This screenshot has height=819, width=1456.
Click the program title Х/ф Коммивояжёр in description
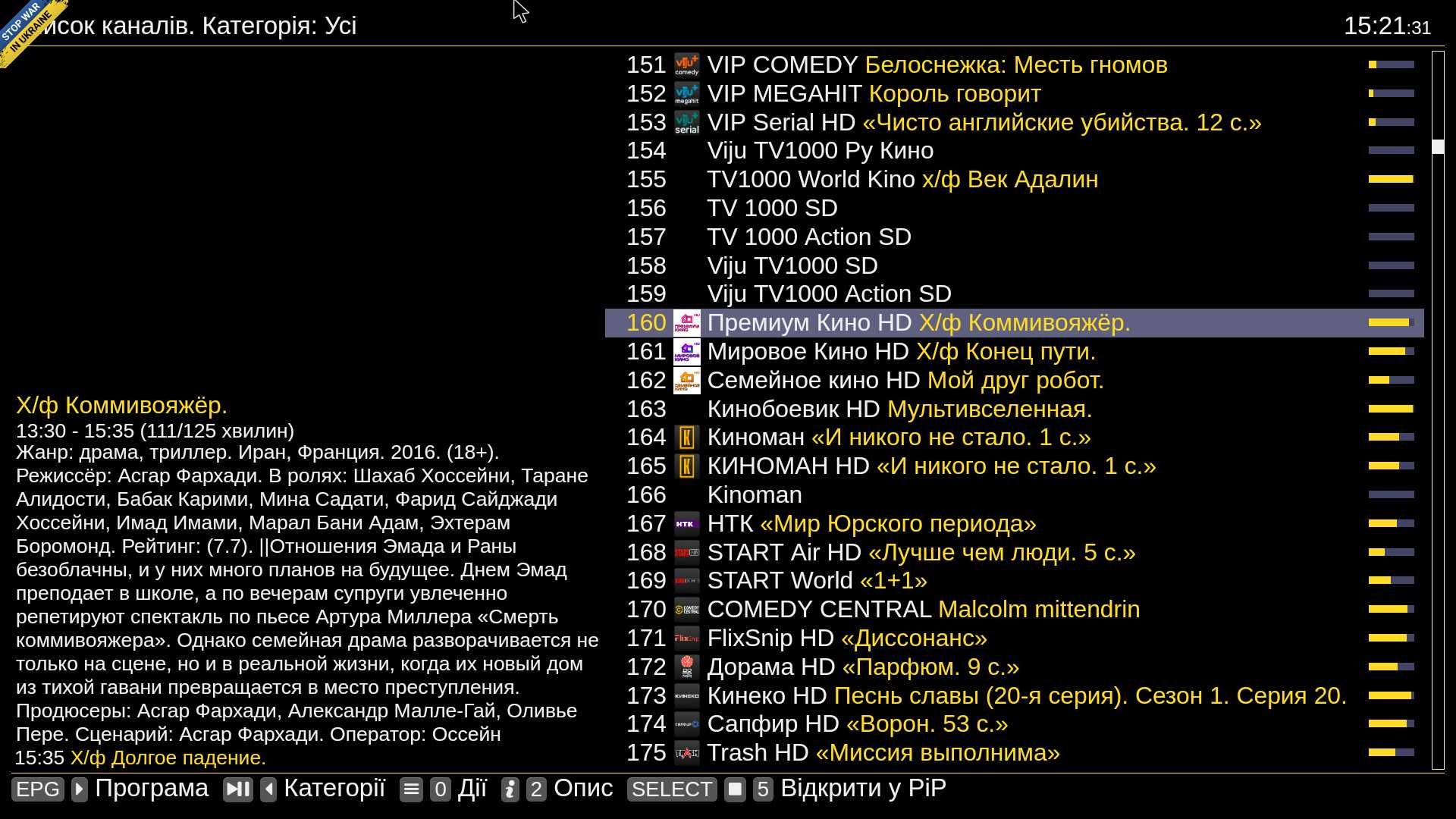(122, 406)
